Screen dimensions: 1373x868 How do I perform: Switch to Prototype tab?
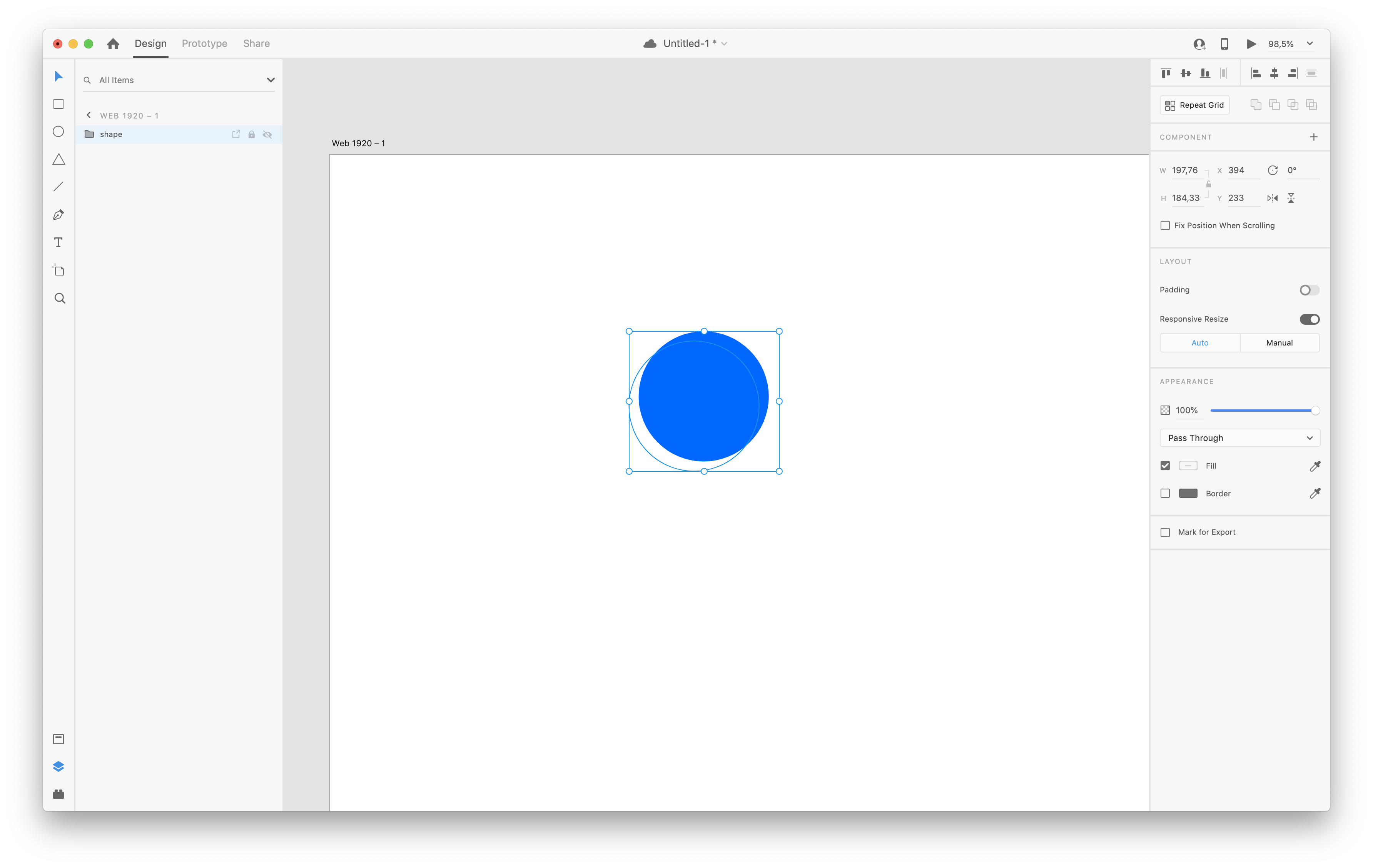click(203, 43)
